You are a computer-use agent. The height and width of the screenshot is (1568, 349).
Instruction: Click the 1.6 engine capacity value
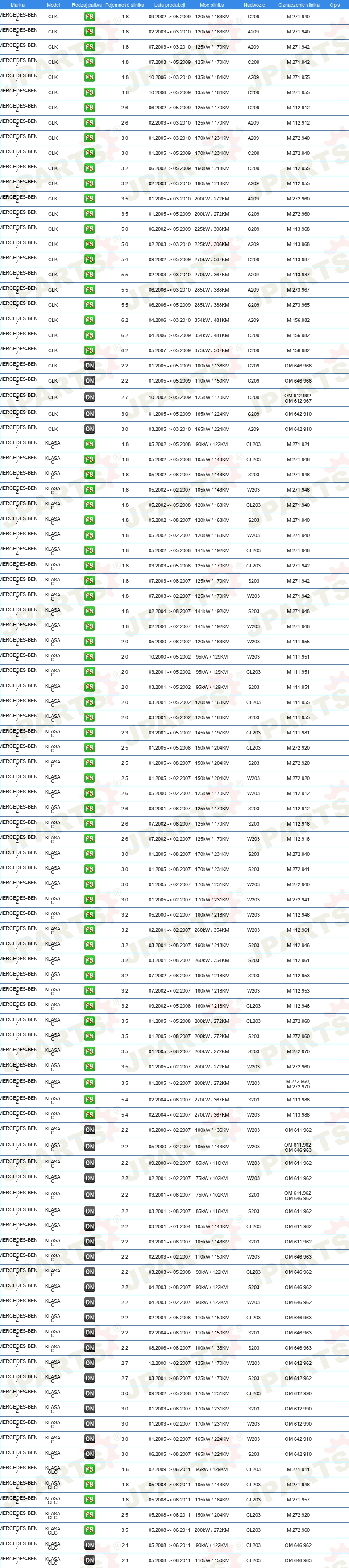point(125,1469)
